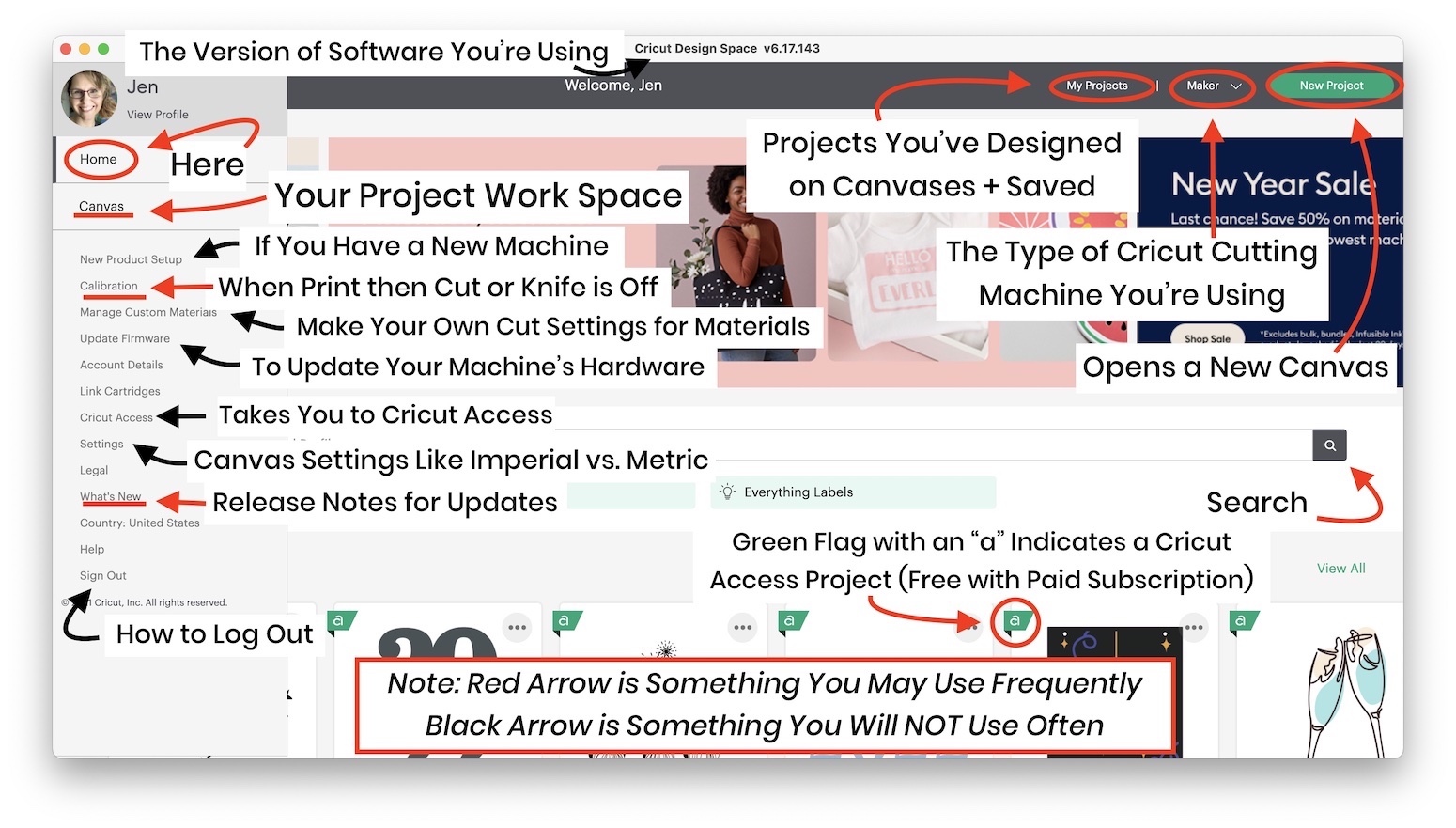Click the green Access flag on the fireworks card
The width and height of the screenshot is (1456, 828).
coord(566,621)
